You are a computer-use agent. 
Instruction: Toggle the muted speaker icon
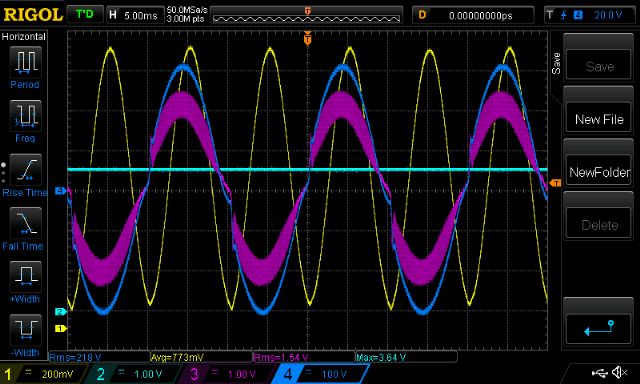620,372
